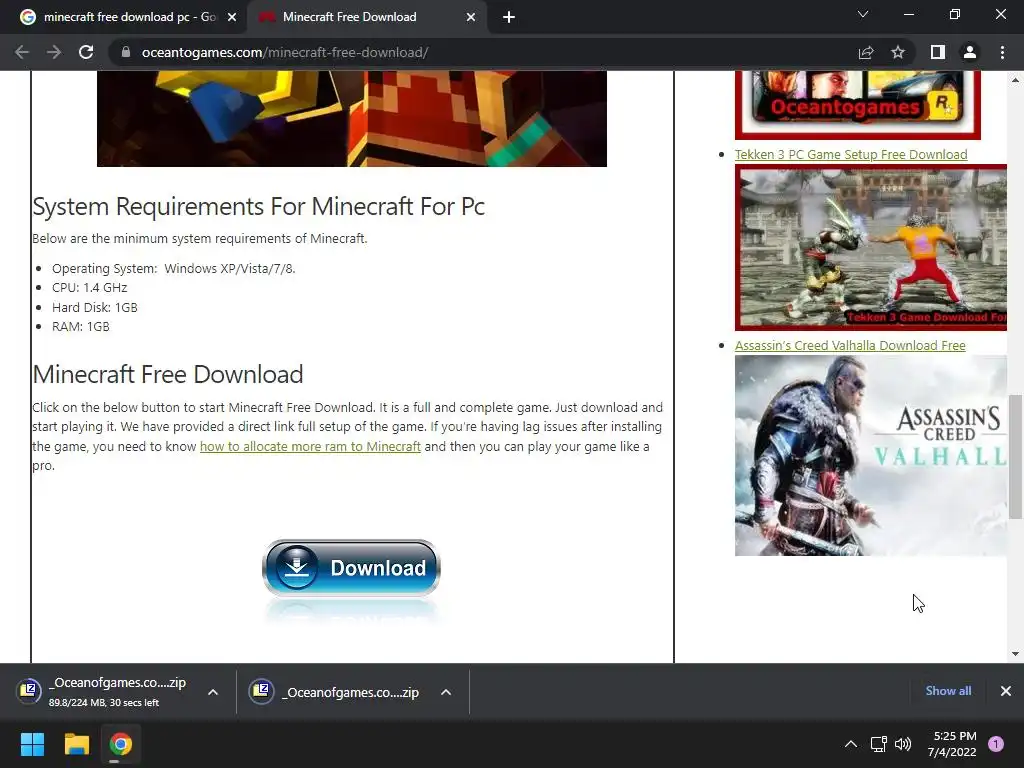The height and width of the screenshot is (768, 1024).
Task: Click the Oceantogames banner image
Action: (x=857, y=104)
